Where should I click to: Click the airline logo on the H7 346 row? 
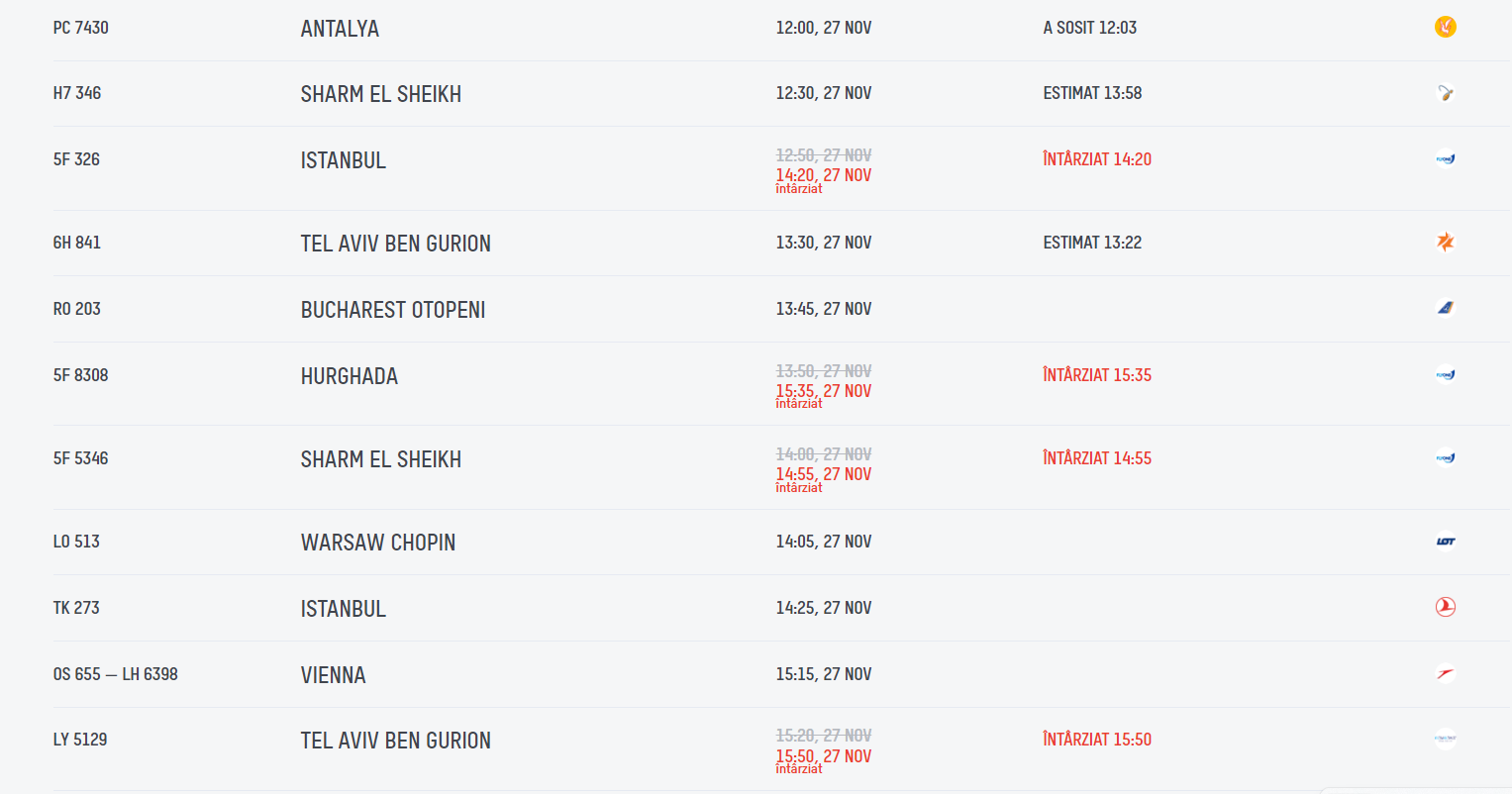click(1446, 93)
